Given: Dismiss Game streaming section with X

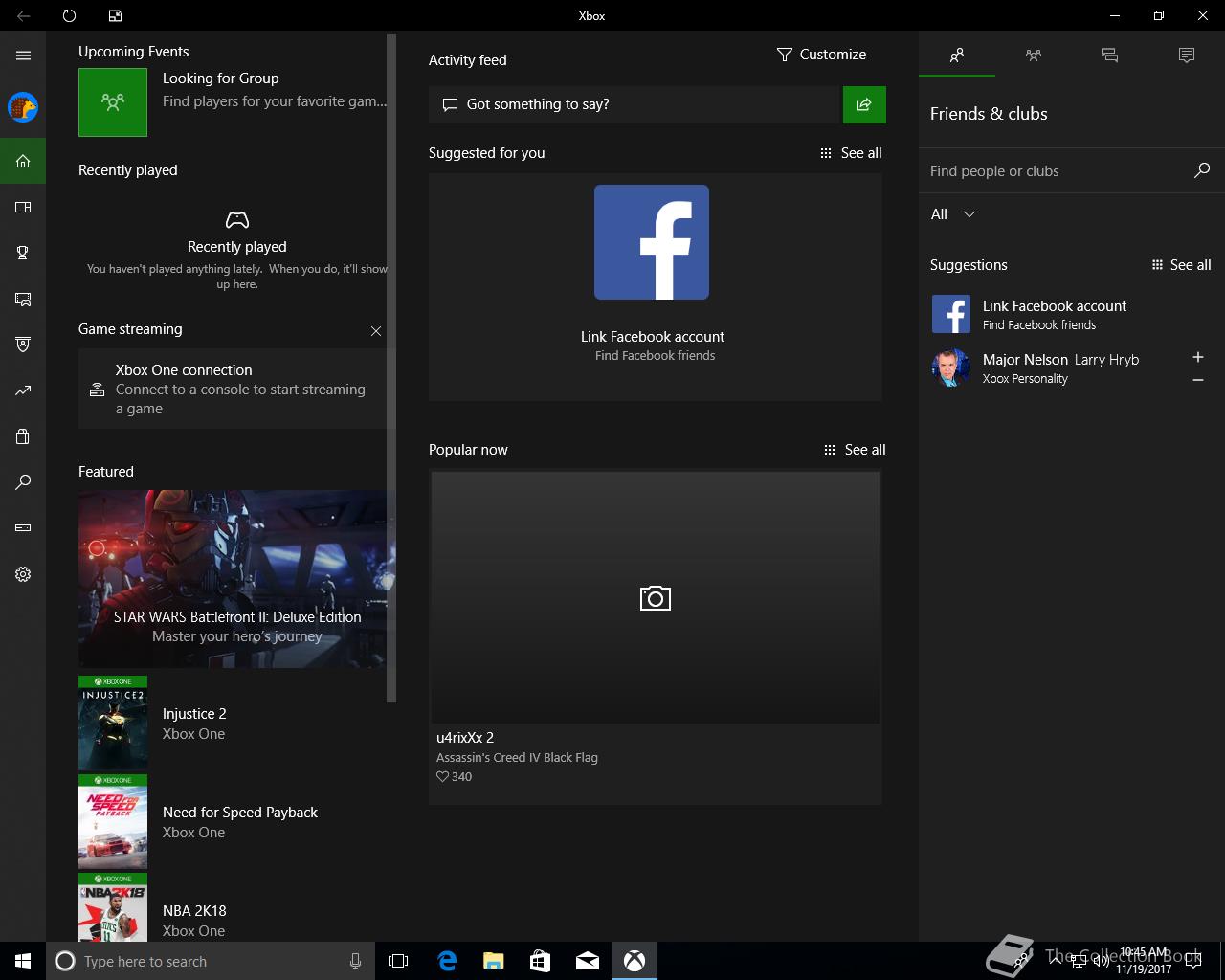Looking at the screenshot, I should (x=376, y=331).
